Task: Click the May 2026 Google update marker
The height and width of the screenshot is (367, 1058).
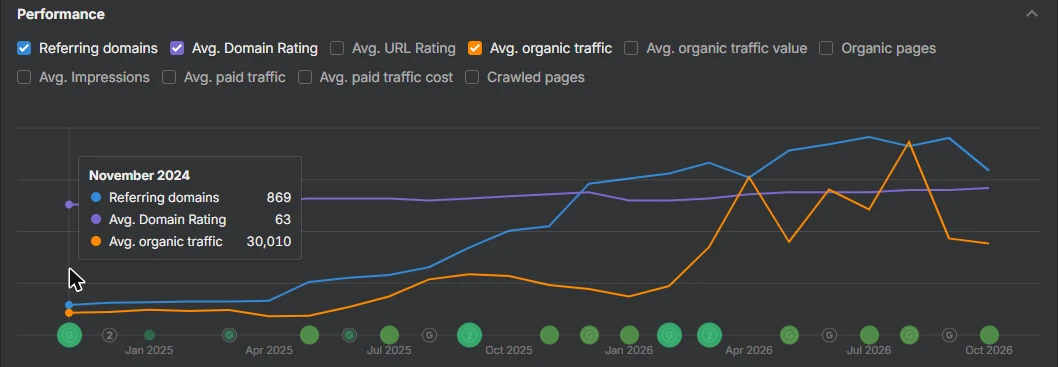Action: pyautogui.click(x=789, y=335)
